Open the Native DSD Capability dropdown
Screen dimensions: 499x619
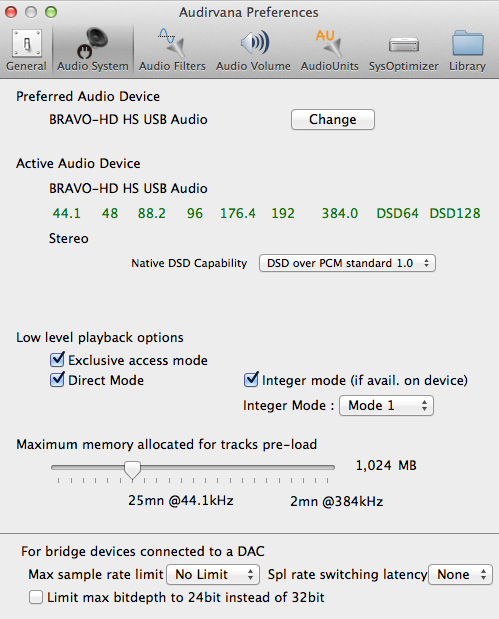[347, 263]
